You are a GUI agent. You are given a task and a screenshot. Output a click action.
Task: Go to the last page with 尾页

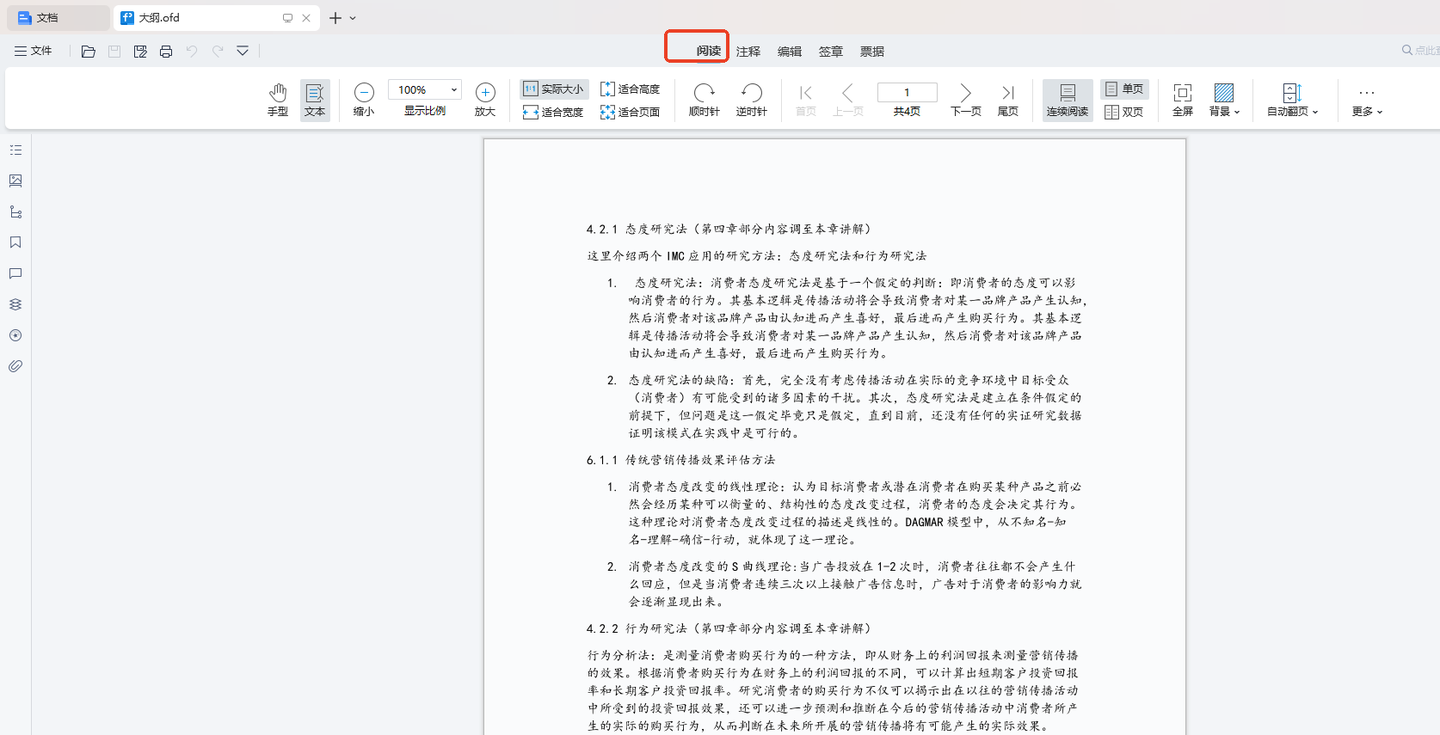point(1007,98)
